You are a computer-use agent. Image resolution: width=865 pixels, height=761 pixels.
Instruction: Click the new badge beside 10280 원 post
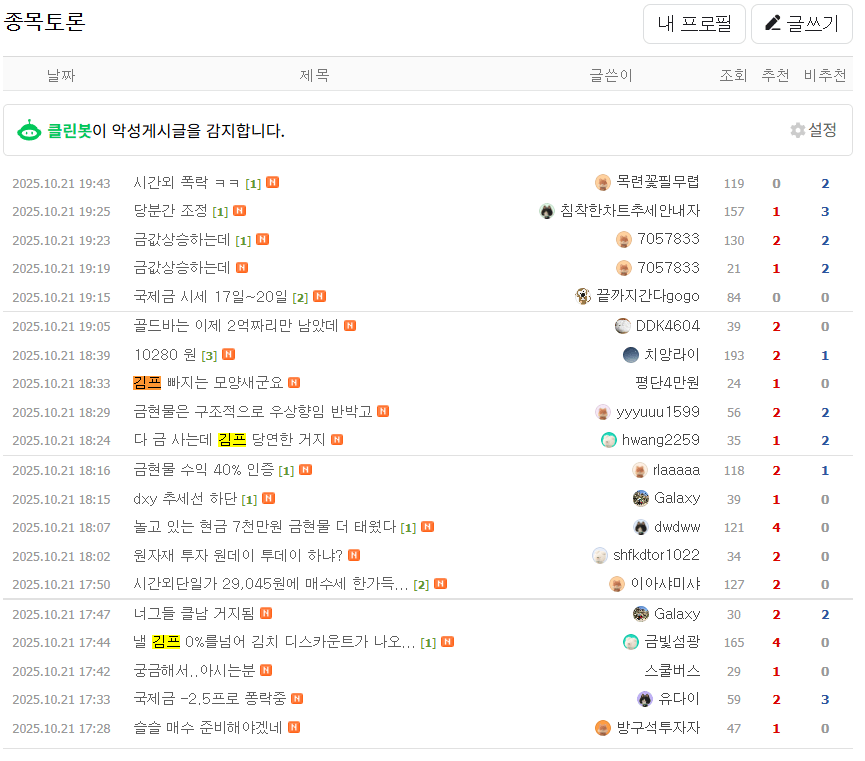[229, 355]
